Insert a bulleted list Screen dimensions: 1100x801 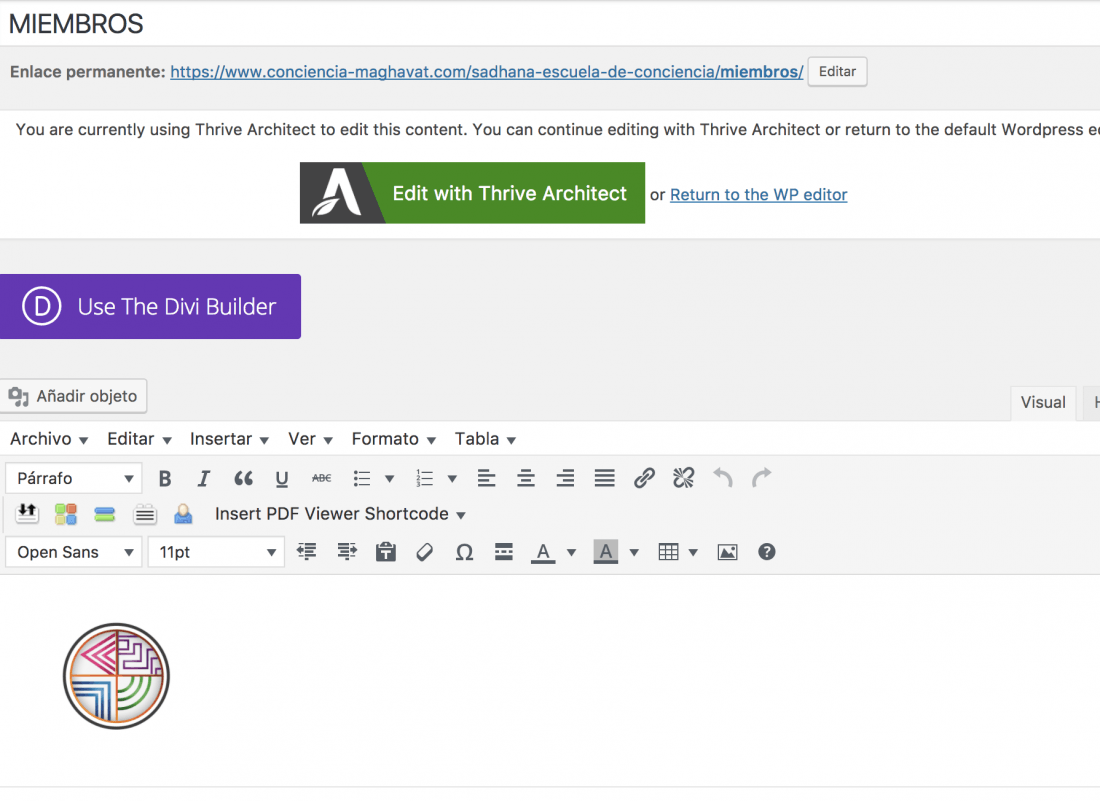[x=362, y=478]
